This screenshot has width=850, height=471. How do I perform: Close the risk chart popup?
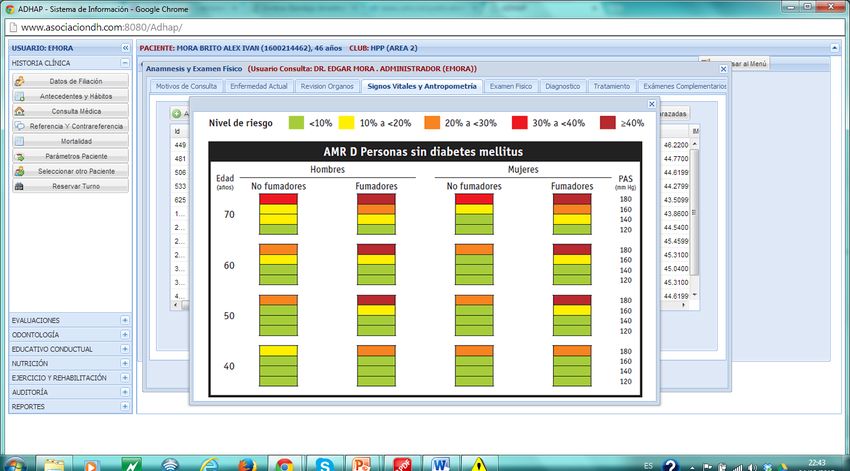pos(652,103)
